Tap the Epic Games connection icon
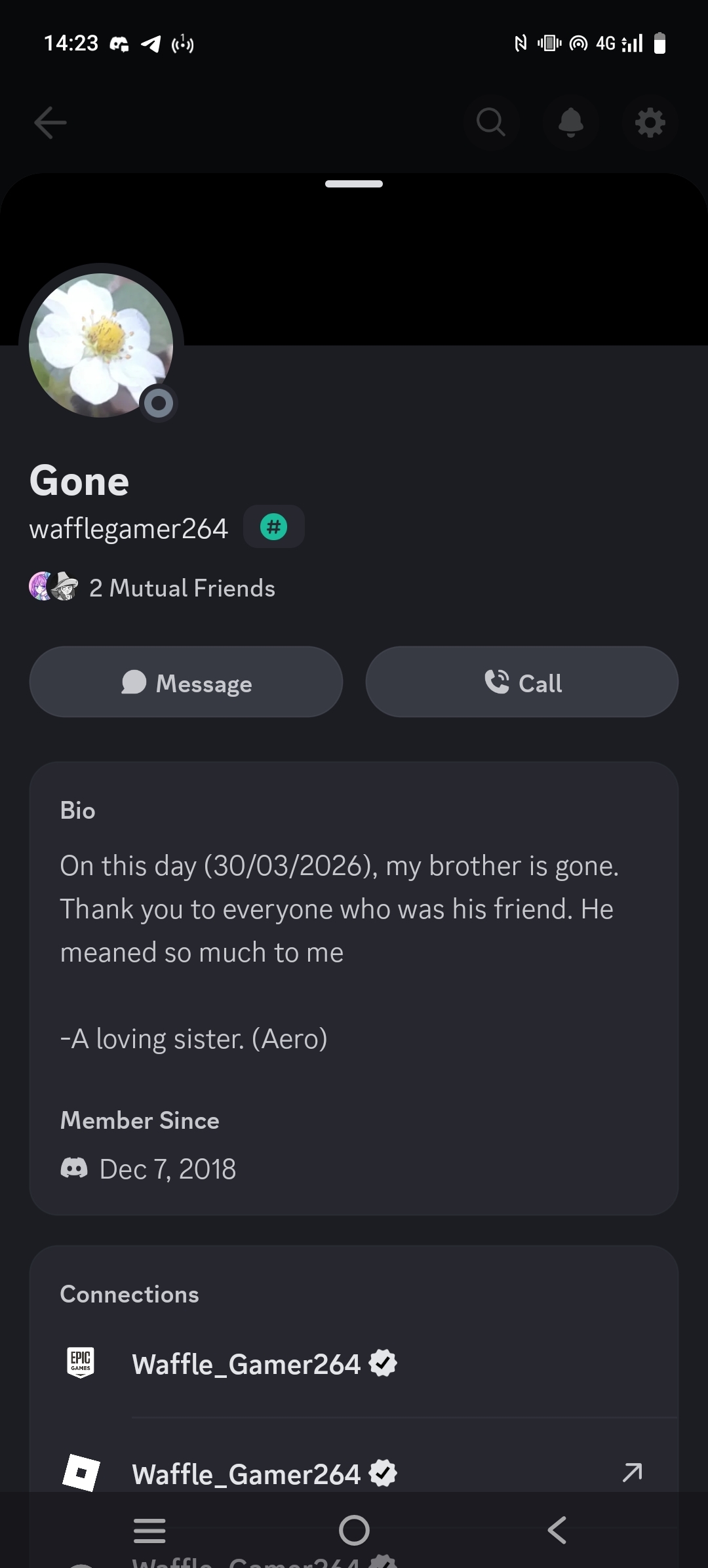This screenshot has width=708, height=1568. point(81,1363)
